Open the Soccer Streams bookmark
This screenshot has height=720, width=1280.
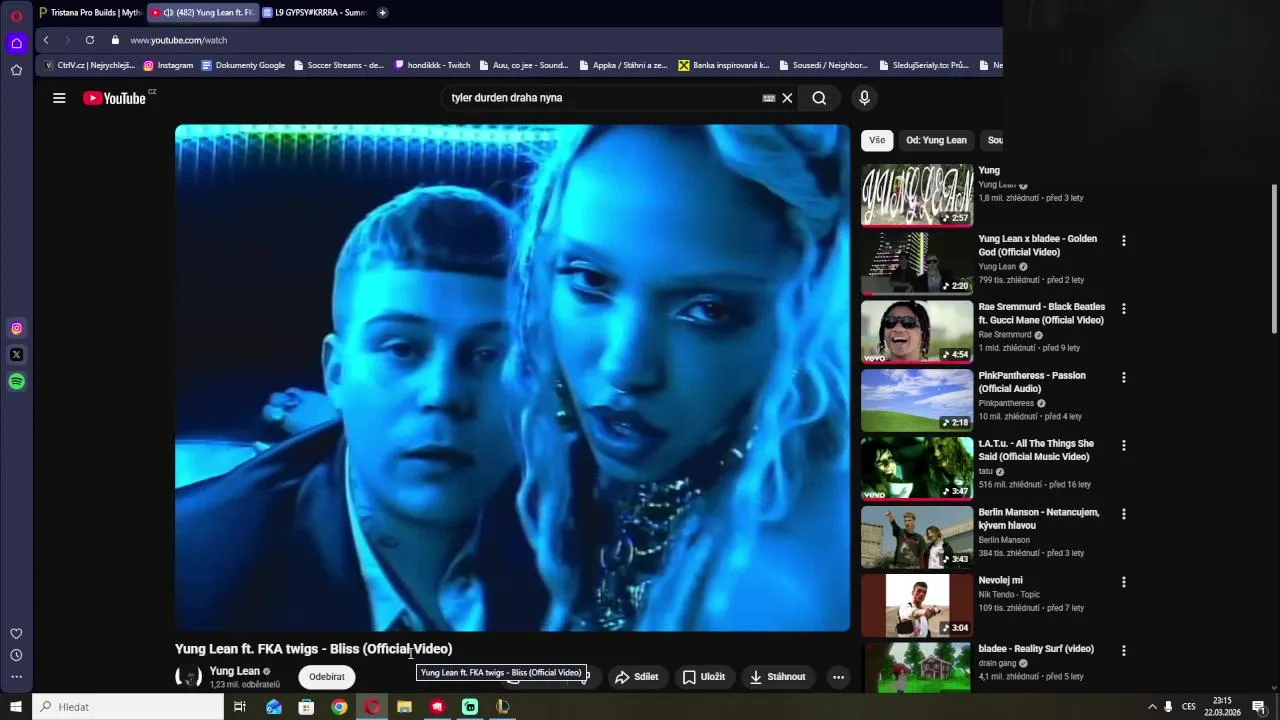coord(338,65)
